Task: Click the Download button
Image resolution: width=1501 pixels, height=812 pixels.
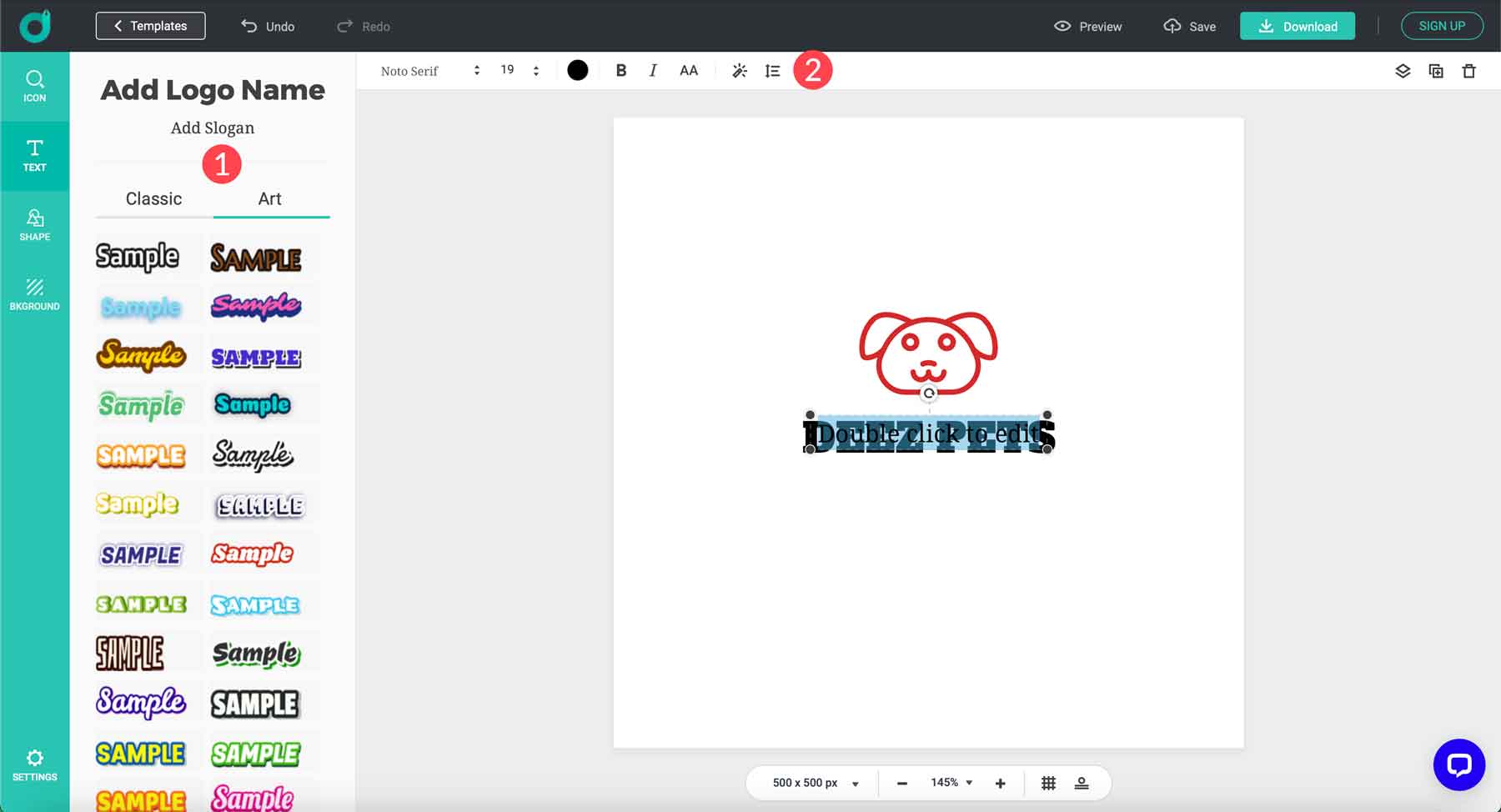Action: pyautogui.click(x=1298, y=26)
